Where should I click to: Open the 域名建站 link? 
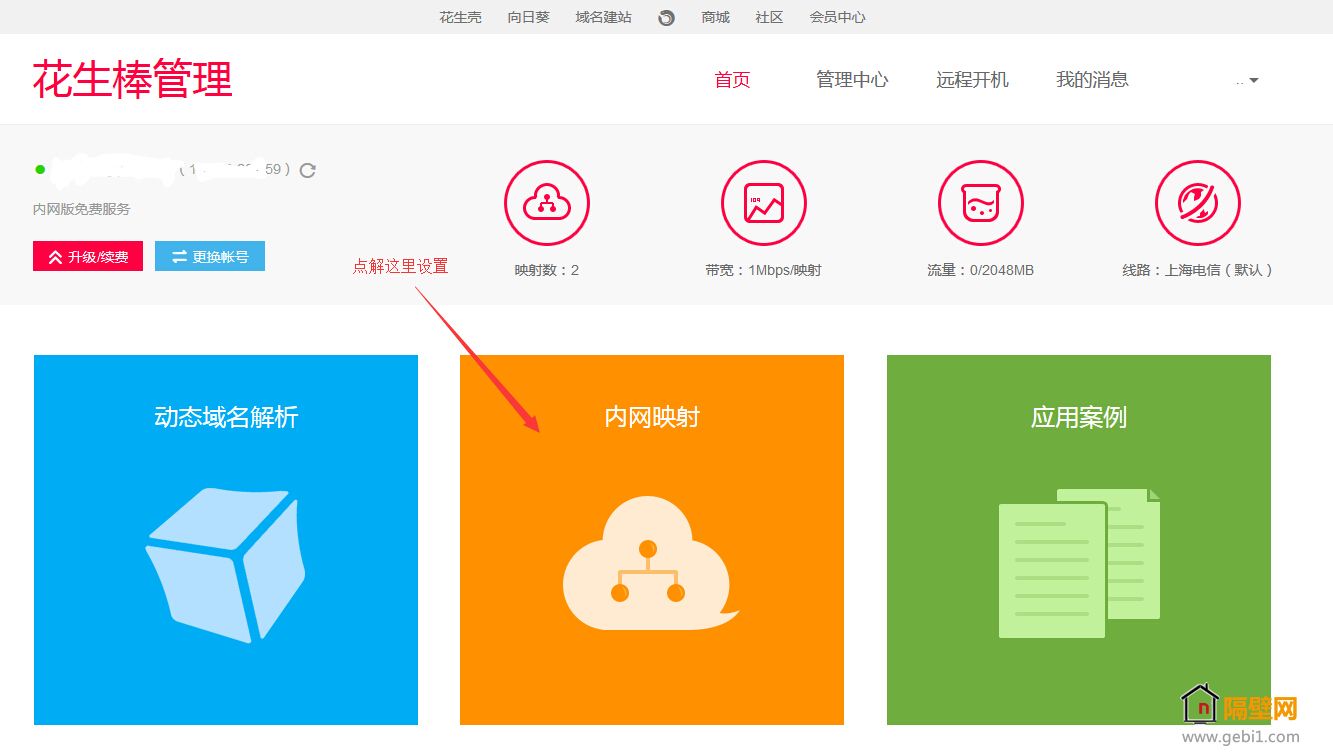(603, 17)
